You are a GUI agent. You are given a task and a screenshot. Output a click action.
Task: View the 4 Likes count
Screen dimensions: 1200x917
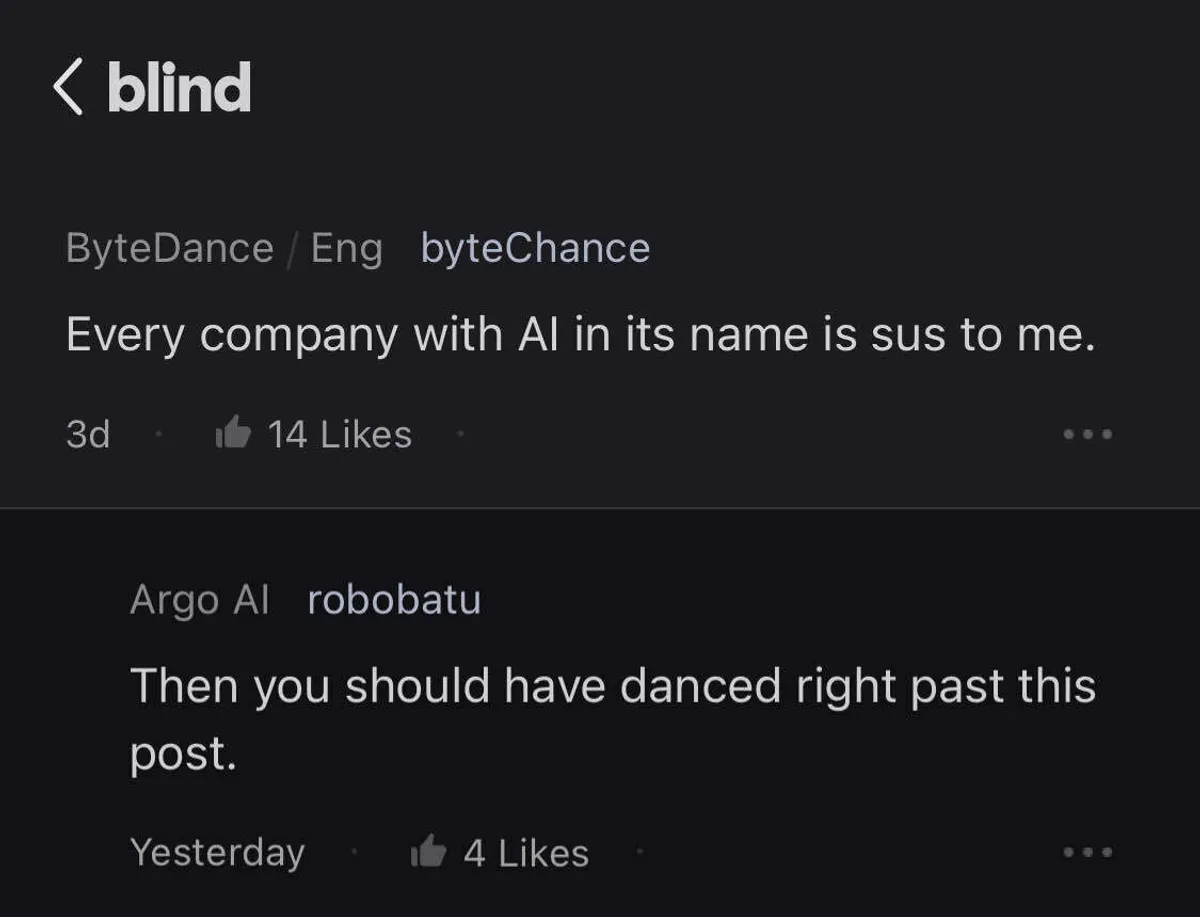[526, 853]
